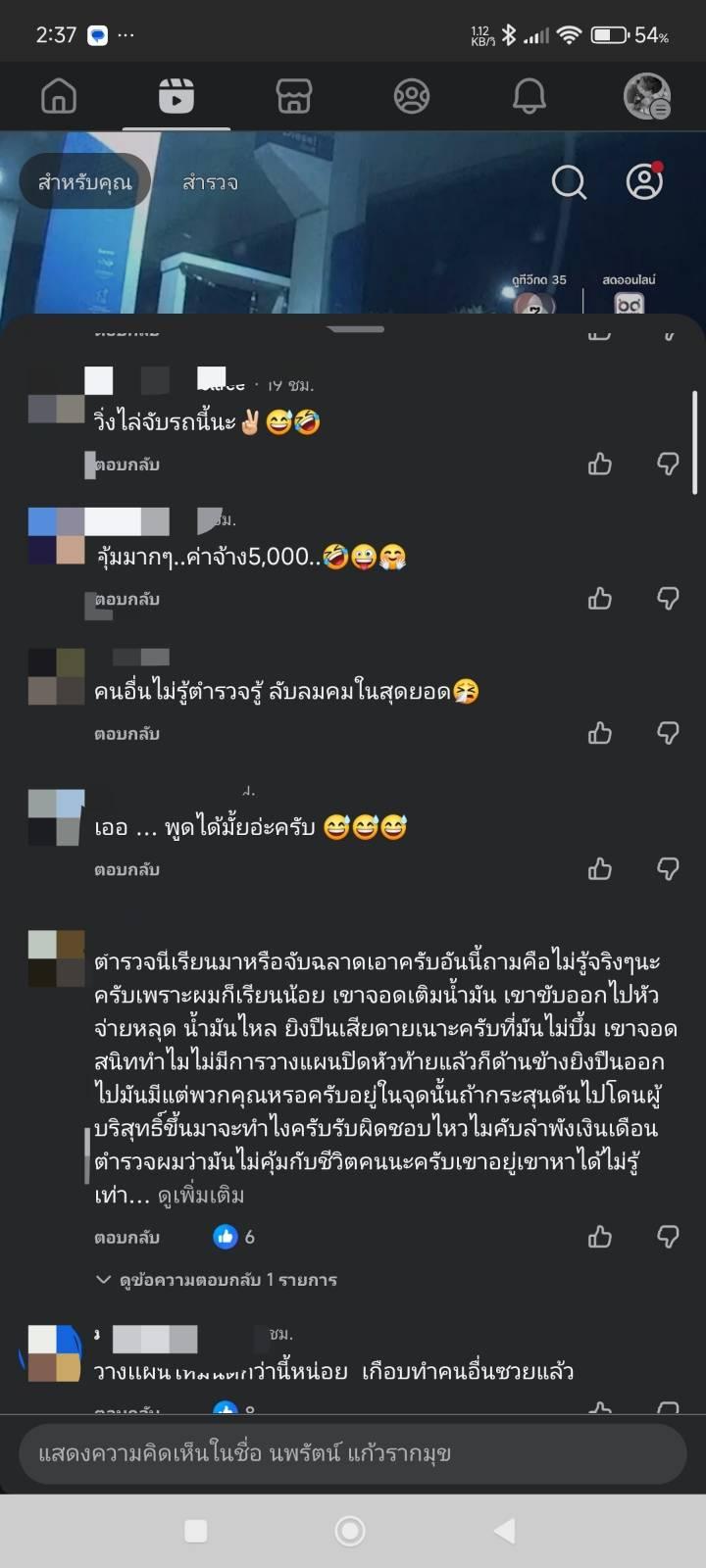Select the video Reels tab icon

click(176, 96)
